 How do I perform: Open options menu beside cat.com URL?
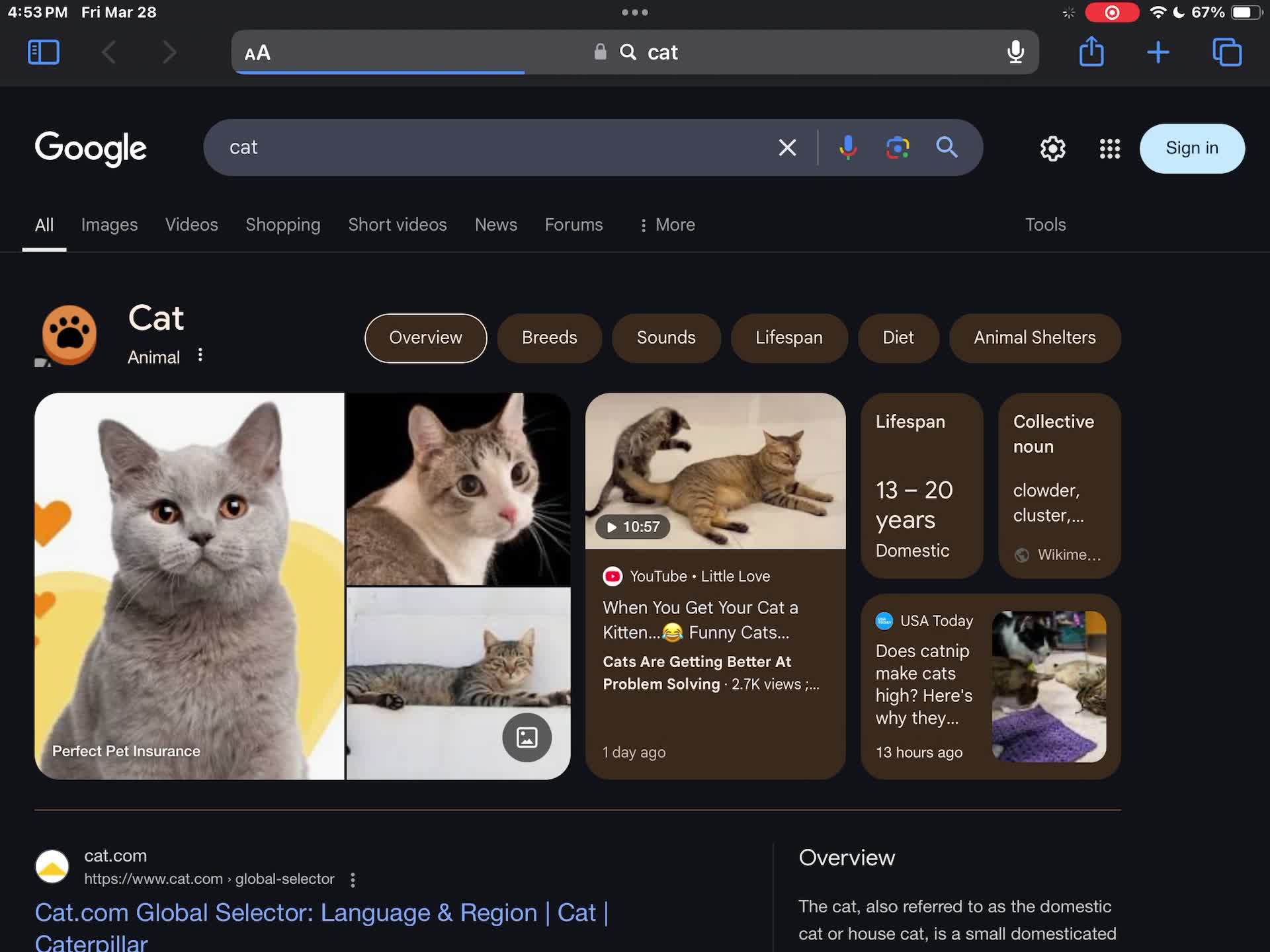coord(353,880)
